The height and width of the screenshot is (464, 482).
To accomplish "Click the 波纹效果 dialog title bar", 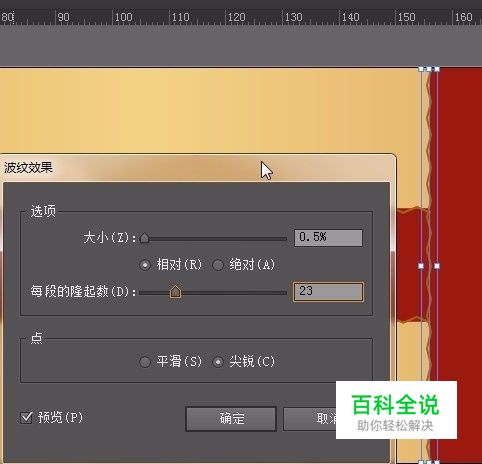I will pos(198,168).
